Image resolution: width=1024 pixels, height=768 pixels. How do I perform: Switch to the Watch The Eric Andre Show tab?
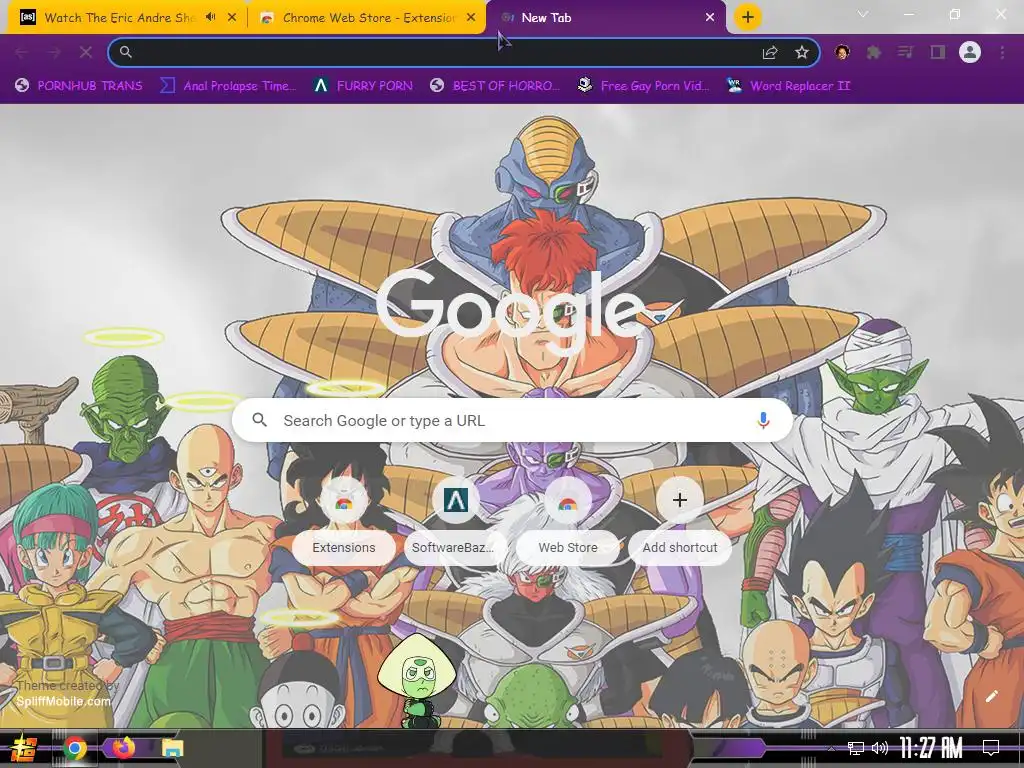tap(118, 18)
